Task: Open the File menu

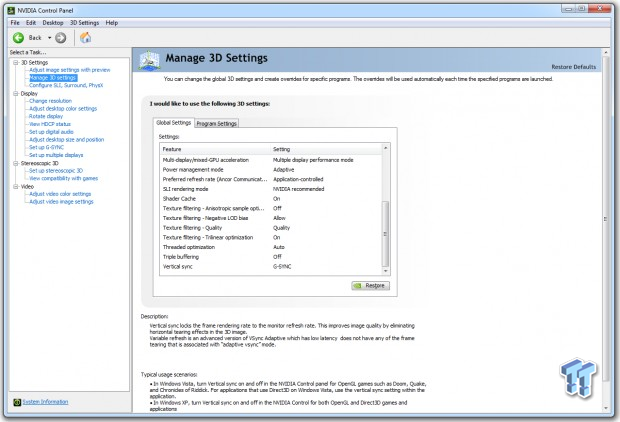Action: 15,23
